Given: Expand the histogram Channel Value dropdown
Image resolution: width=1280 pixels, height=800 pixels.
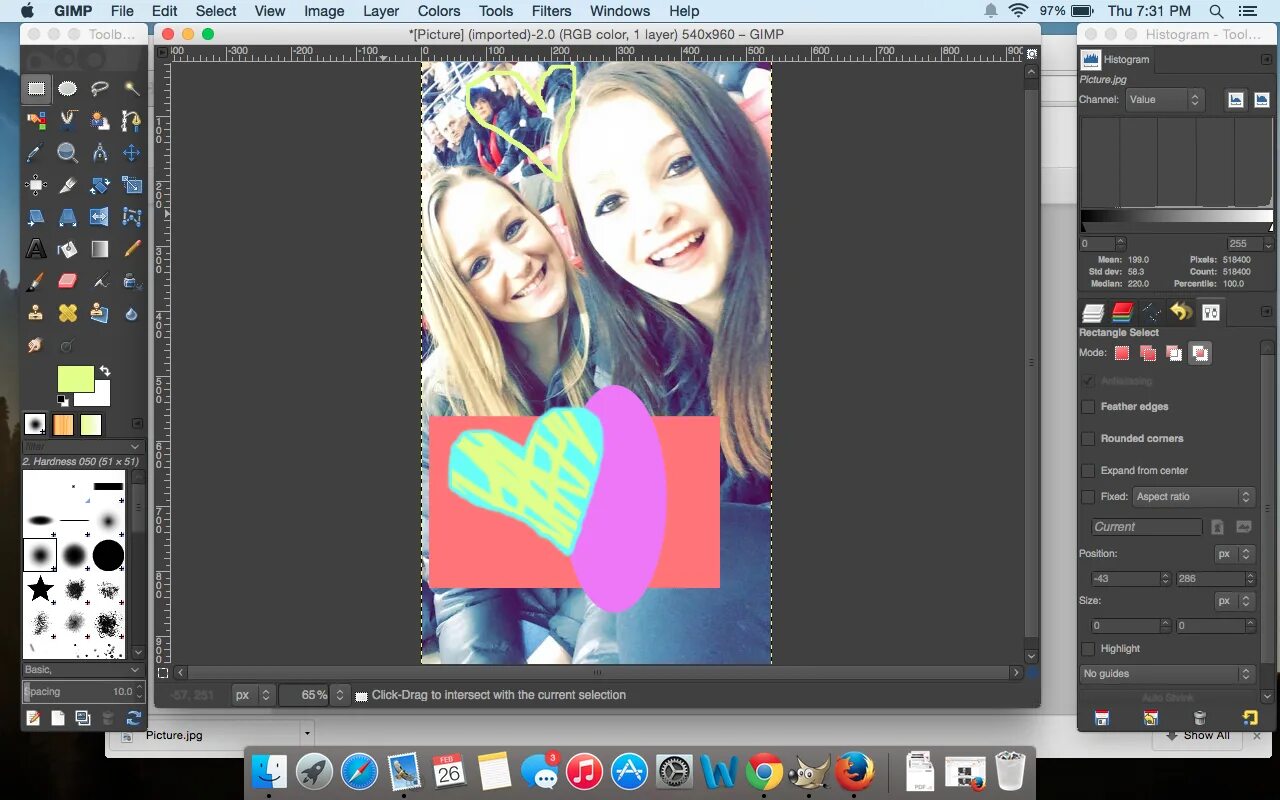Looking at the screenshot, I should point(1164,99).
